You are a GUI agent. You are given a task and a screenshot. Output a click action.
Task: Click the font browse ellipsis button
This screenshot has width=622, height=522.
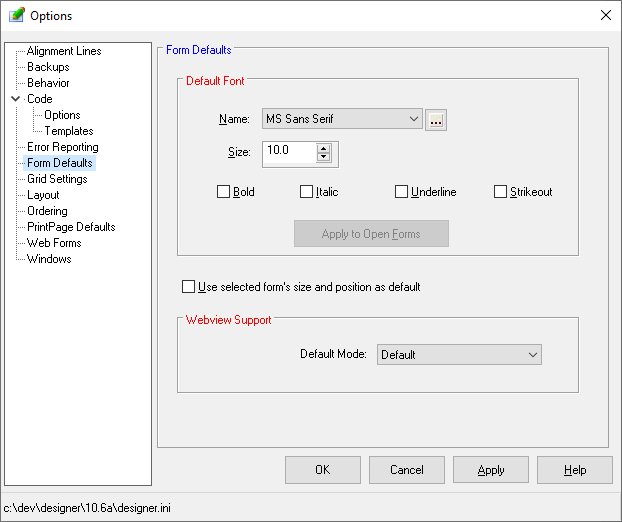(x=435, y=120)
